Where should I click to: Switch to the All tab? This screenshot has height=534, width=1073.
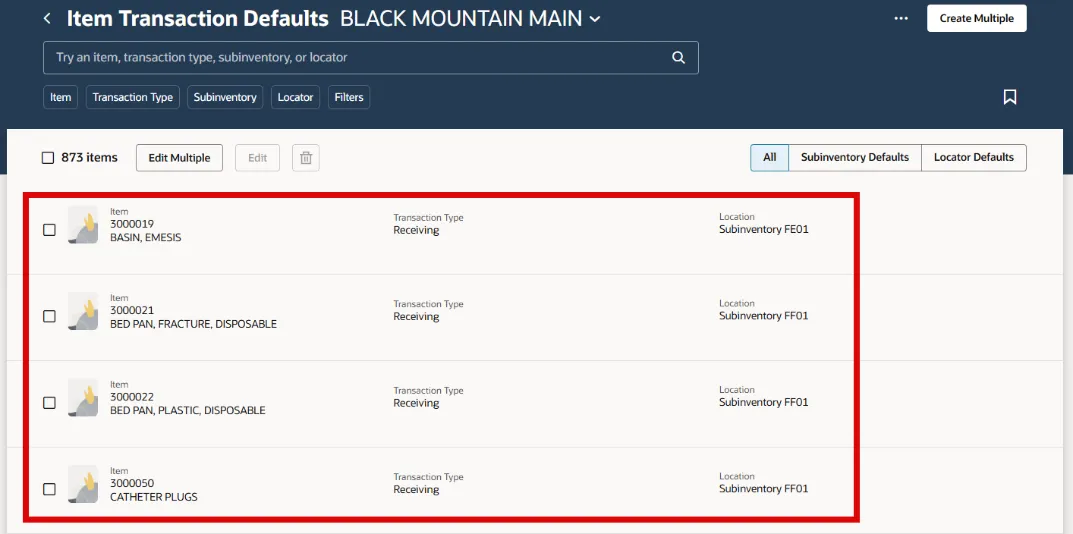[x=770, y=157]
